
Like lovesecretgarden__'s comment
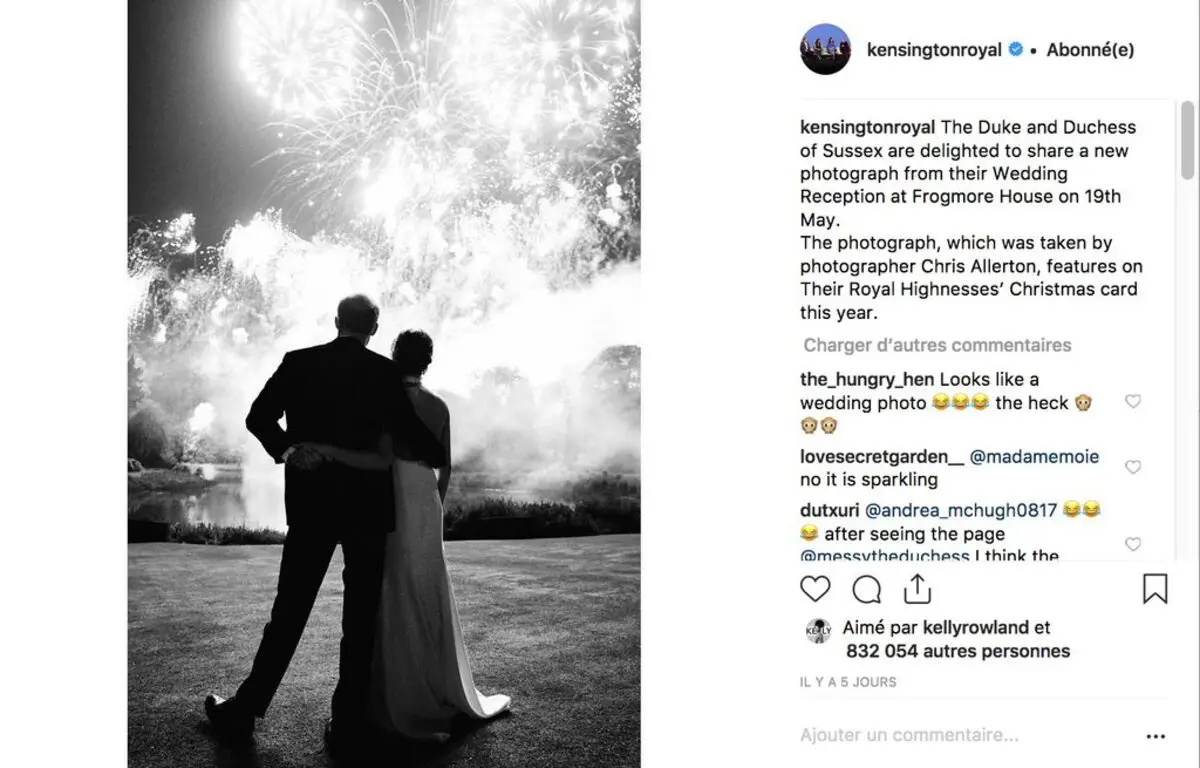tap(1133, 467)
